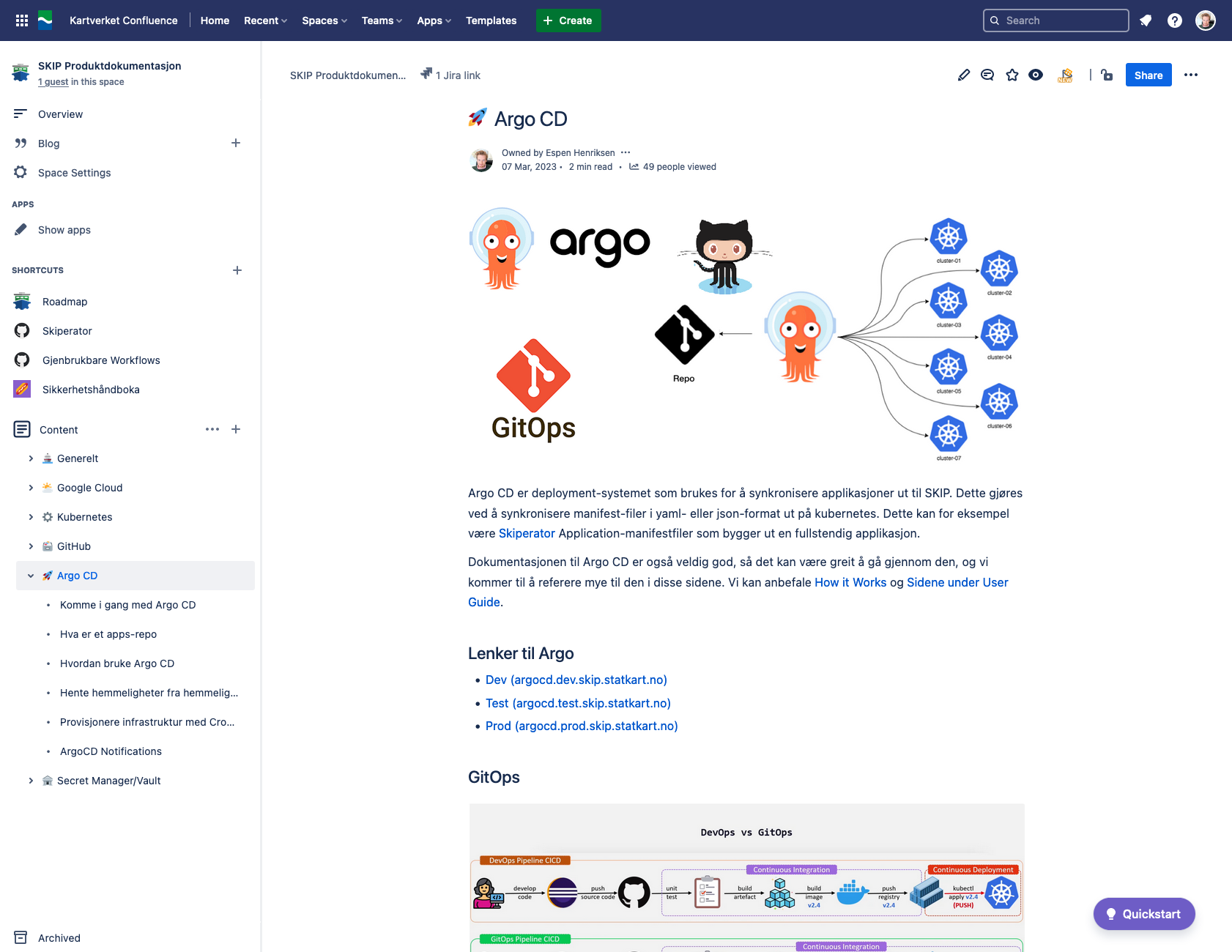Viewport: 1232px width, 952px height.
Task: Open the 1 Jira link item
Action: (x=450, y=75)
